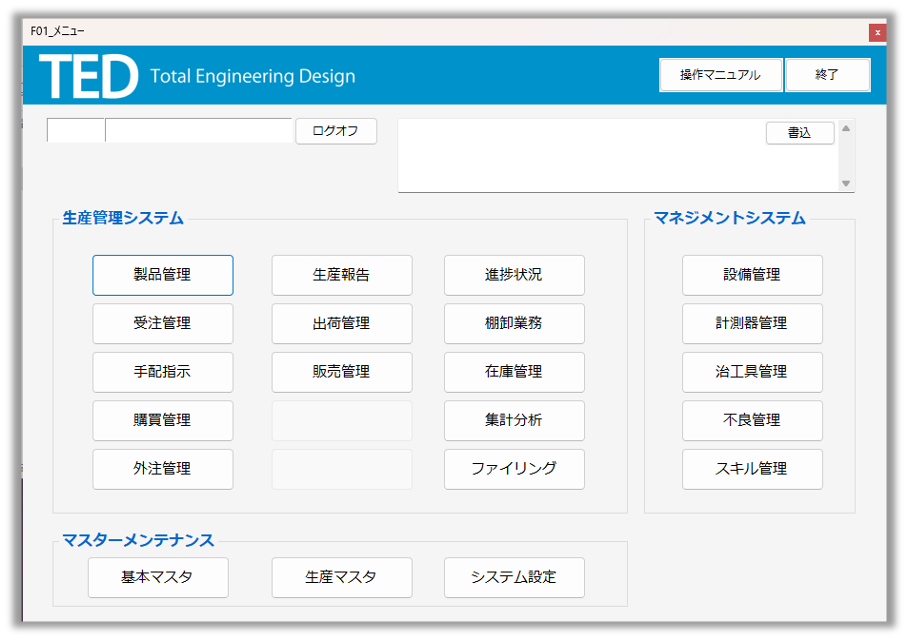Launch 棚卸業務 module

click(513, 323)
